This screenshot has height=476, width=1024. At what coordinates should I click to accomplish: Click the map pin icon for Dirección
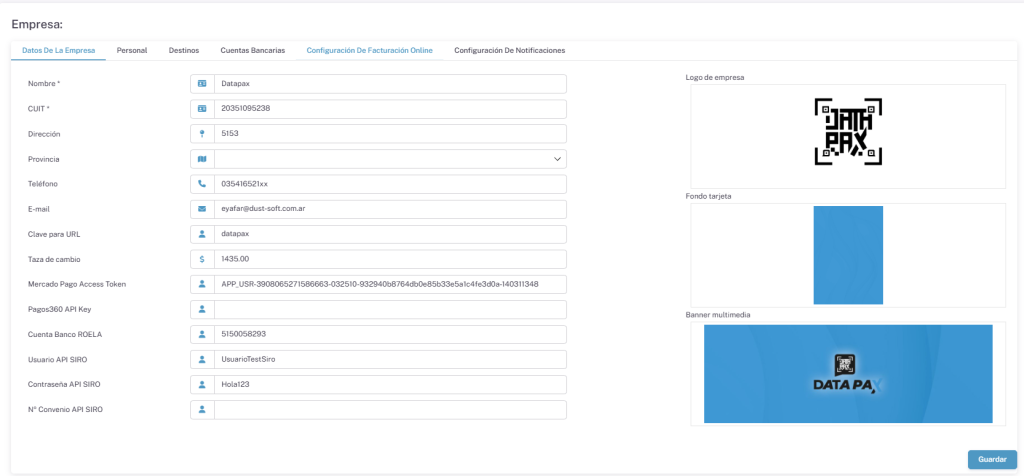pyautogui.click(x=202, y=134)
